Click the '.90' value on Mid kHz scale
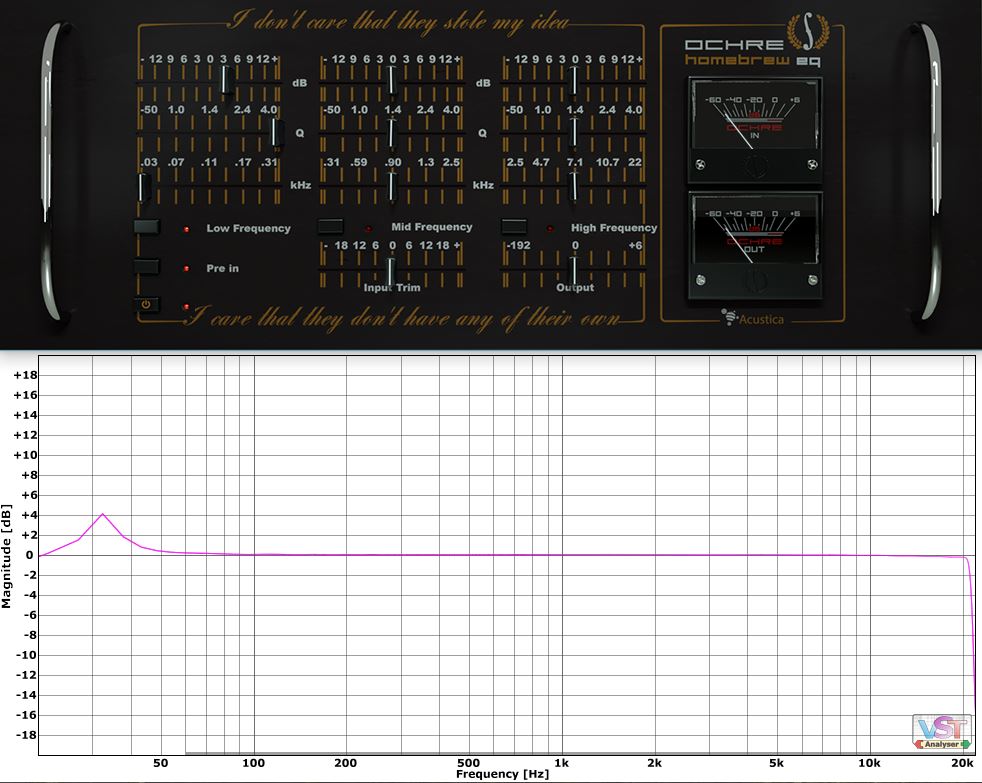982x783 pixels. coord(393,162)
